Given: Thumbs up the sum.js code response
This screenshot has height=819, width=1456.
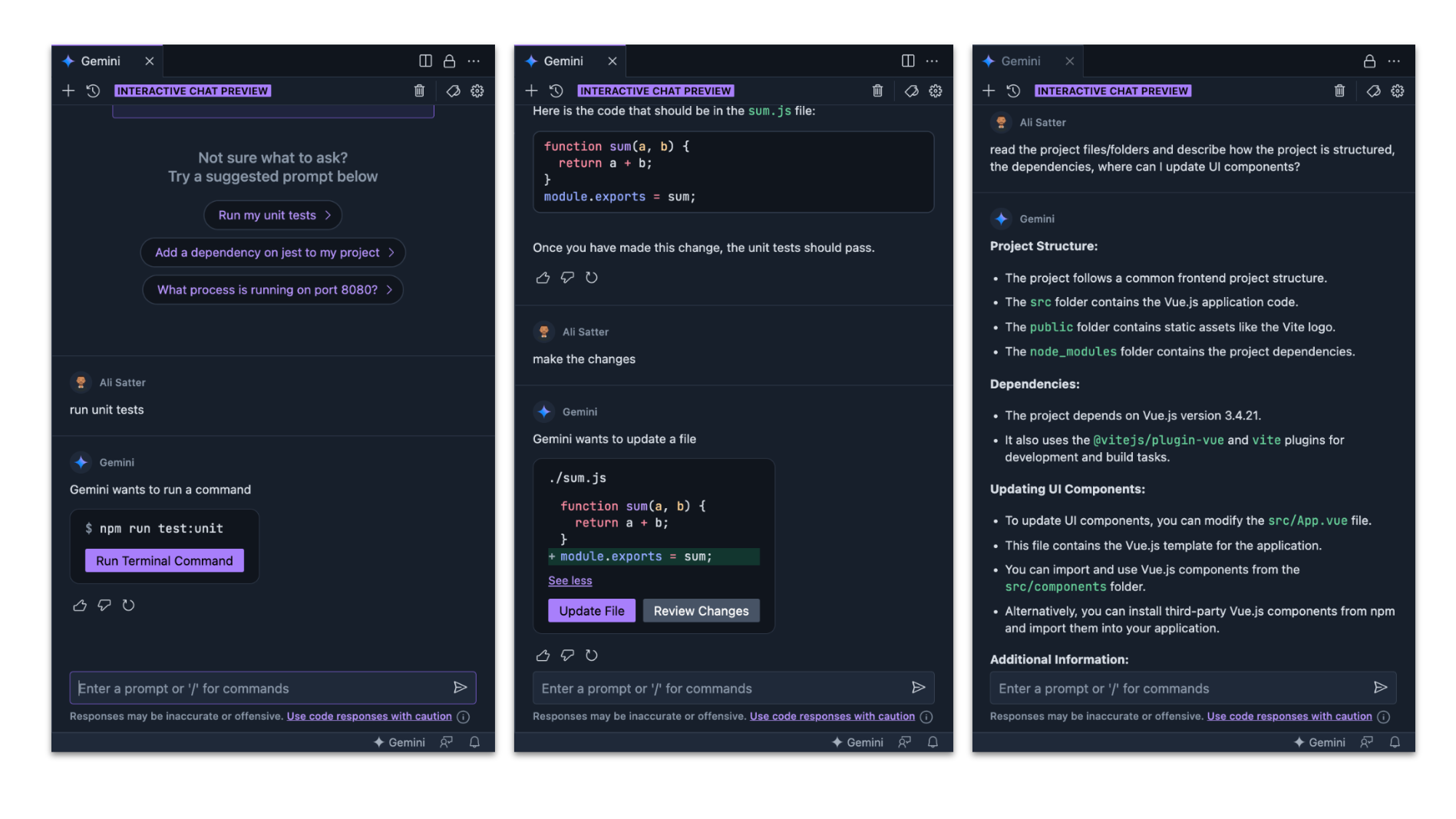Looking at the screenshot, I should [543, 278].
